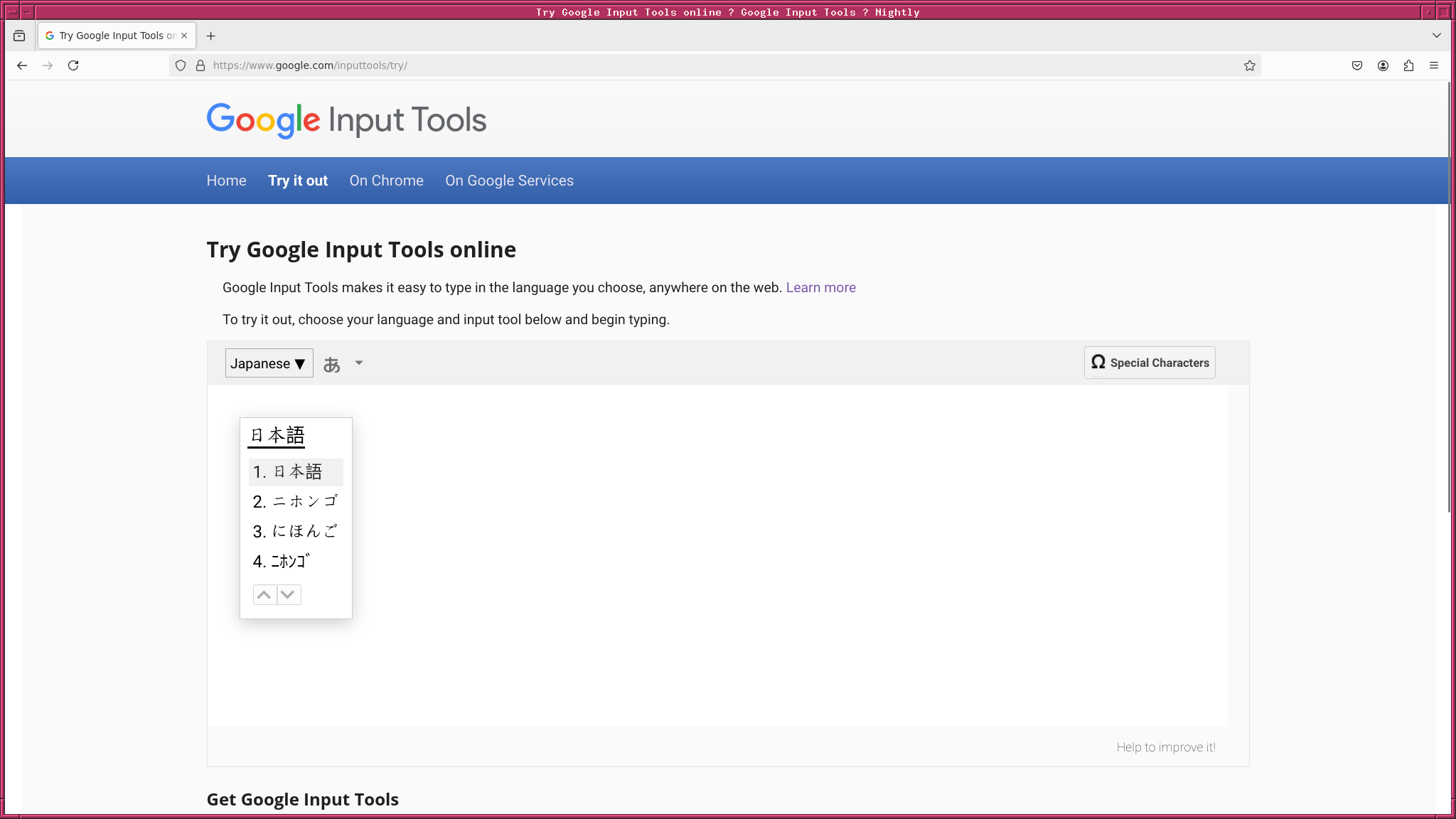Choose candidate 3 にほんご
Viewport: 1456px width, 819px height.
pyautogui.click(x=296, y=531)
